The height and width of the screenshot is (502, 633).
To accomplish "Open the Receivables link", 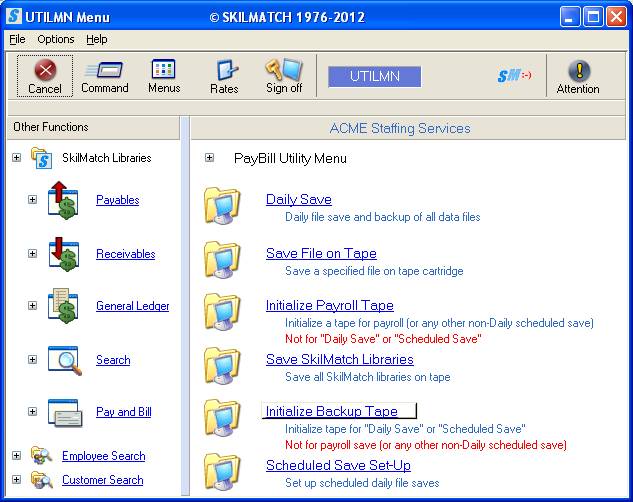I will pyautogui.click(x=126, y=254).
